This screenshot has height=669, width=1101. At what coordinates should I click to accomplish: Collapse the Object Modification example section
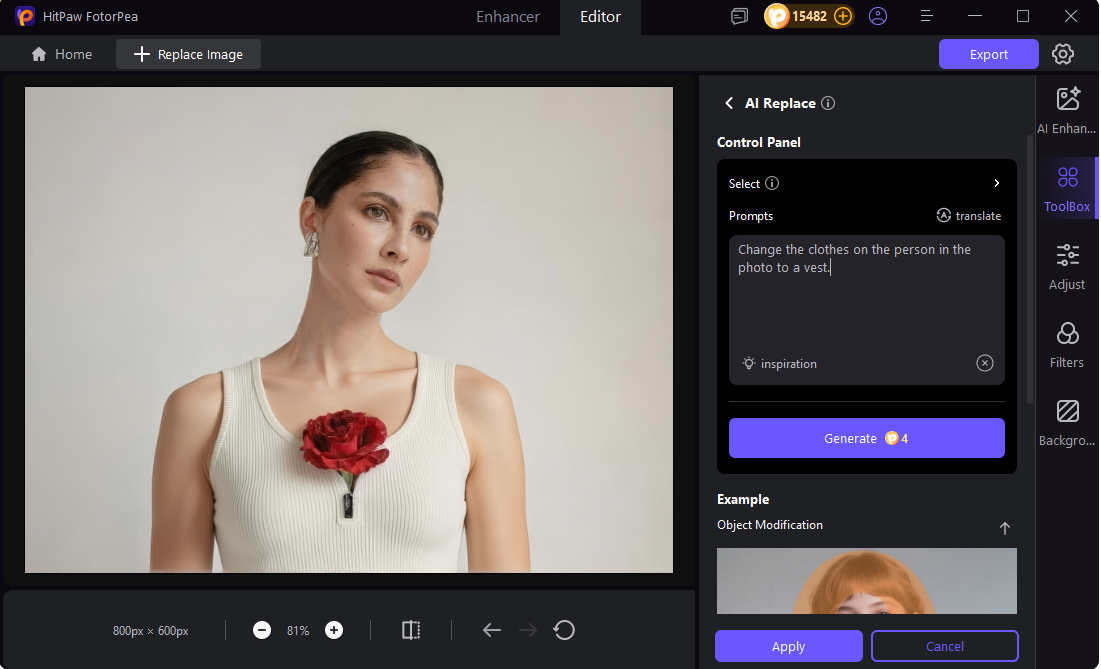[x=1004, y=528]
